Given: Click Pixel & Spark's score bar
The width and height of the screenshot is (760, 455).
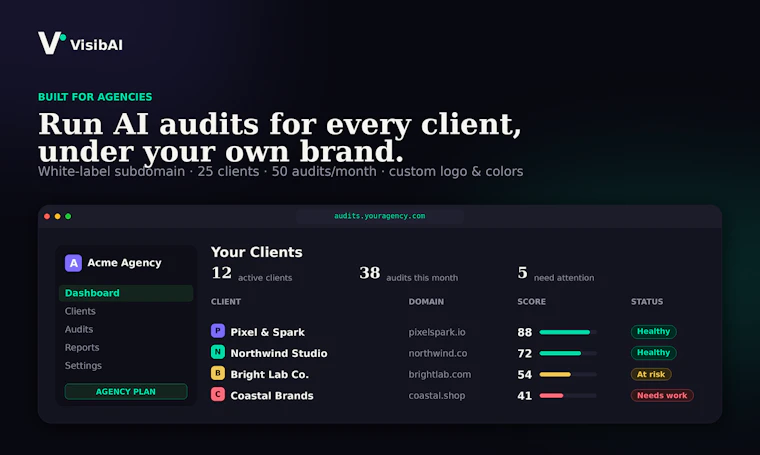Looking at the screenshot, I should [568, 332].
